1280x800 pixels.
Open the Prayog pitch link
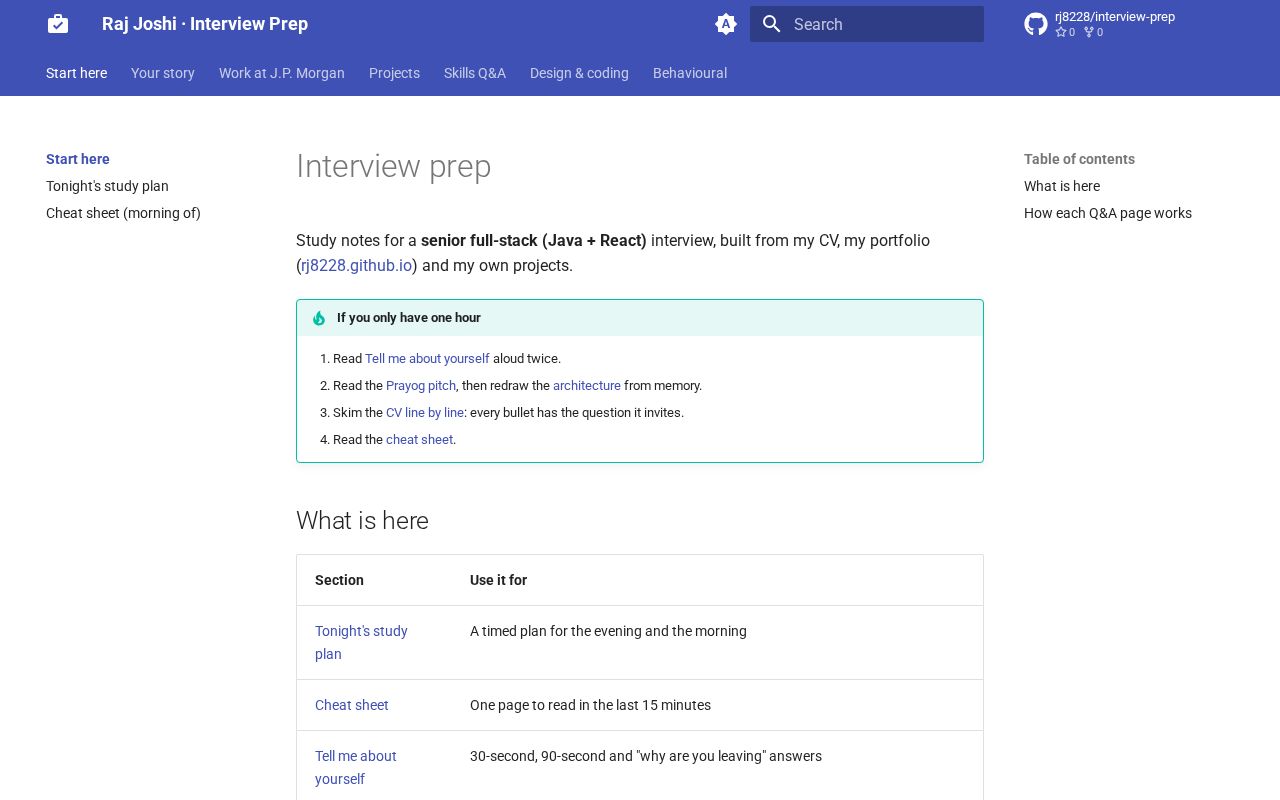point(421,385)
